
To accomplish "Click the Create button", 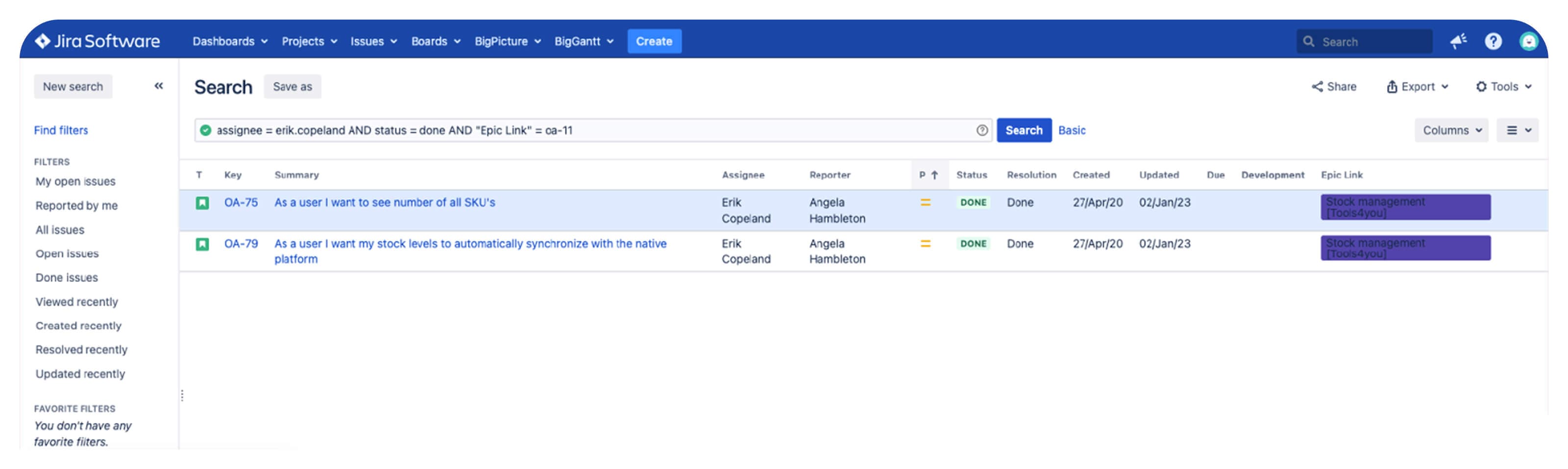I will point(654,41).
